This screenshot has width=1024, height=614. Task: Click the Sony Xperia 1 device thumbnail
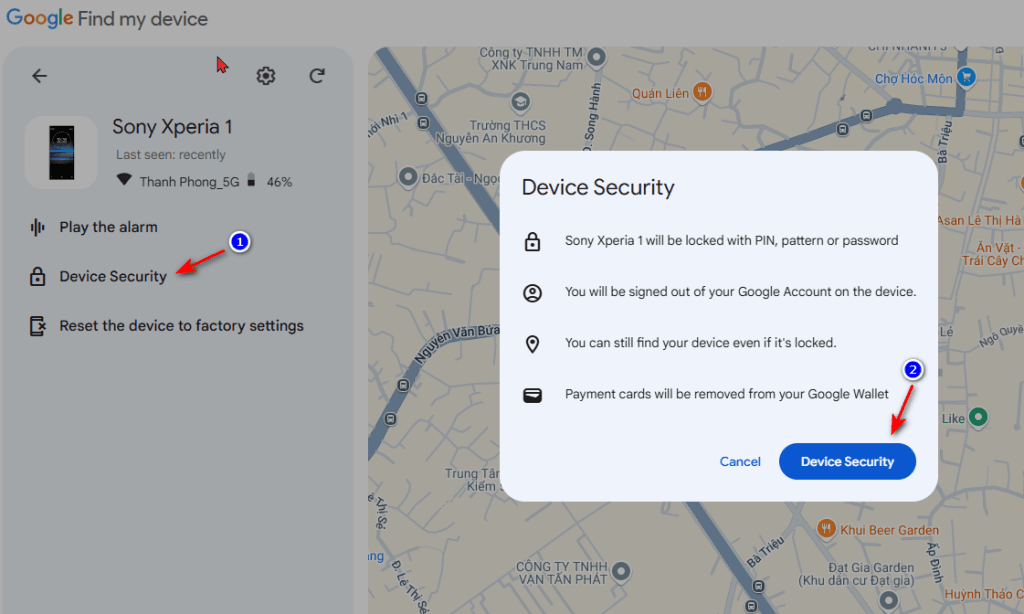click(61, 152)
